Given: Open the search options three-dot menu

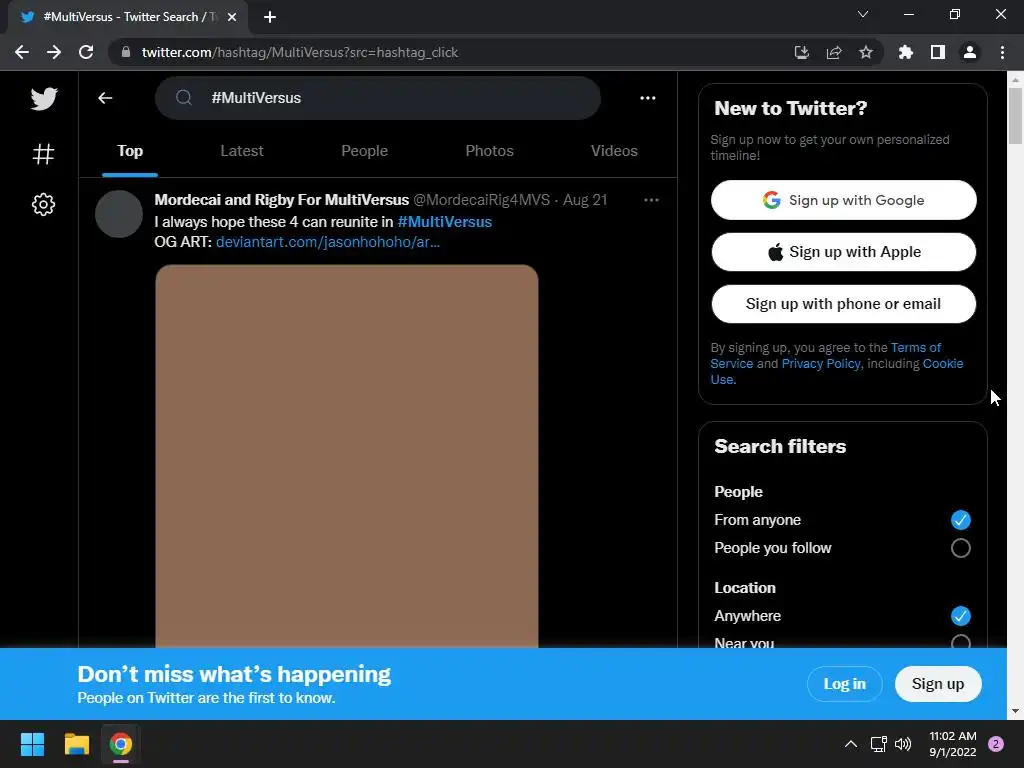Looking at the screenshot, I should pos(647,98).
